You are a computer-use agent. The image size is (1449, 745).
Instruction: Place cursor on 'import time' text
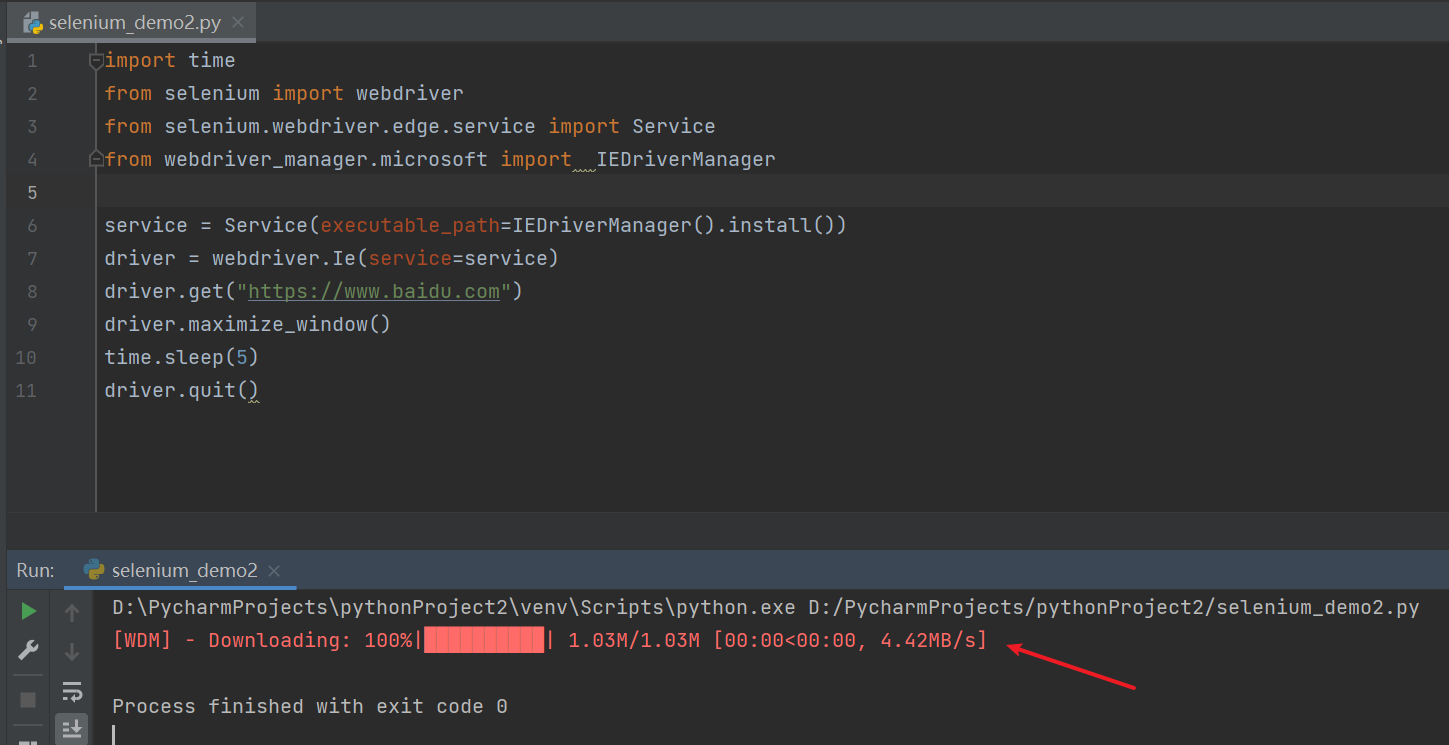tap(170, 60)
